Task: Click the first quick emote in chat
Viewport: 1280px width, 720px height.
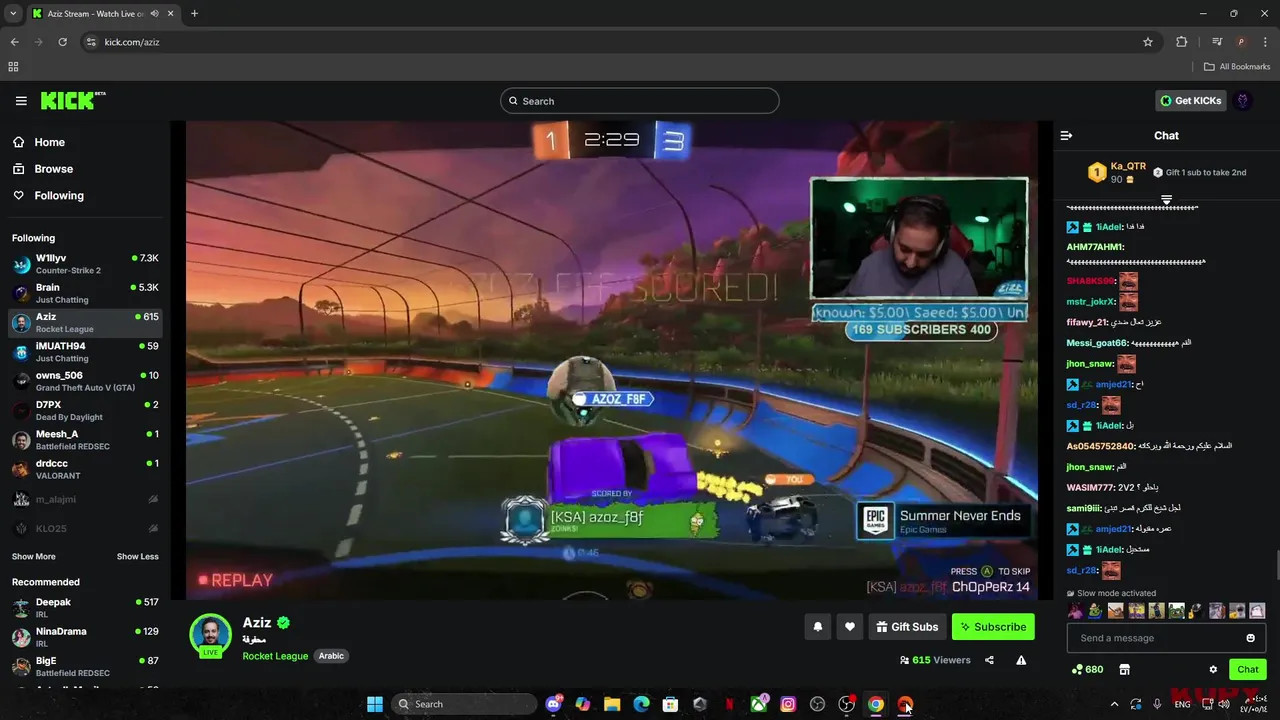Action: pos(1076,610)
